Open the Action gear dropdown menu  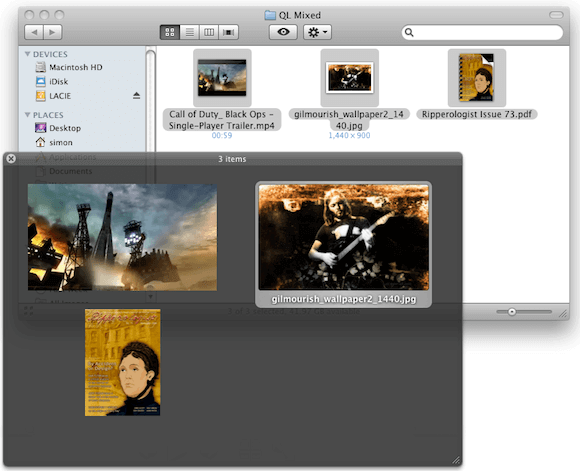click(x=317, y=32)
